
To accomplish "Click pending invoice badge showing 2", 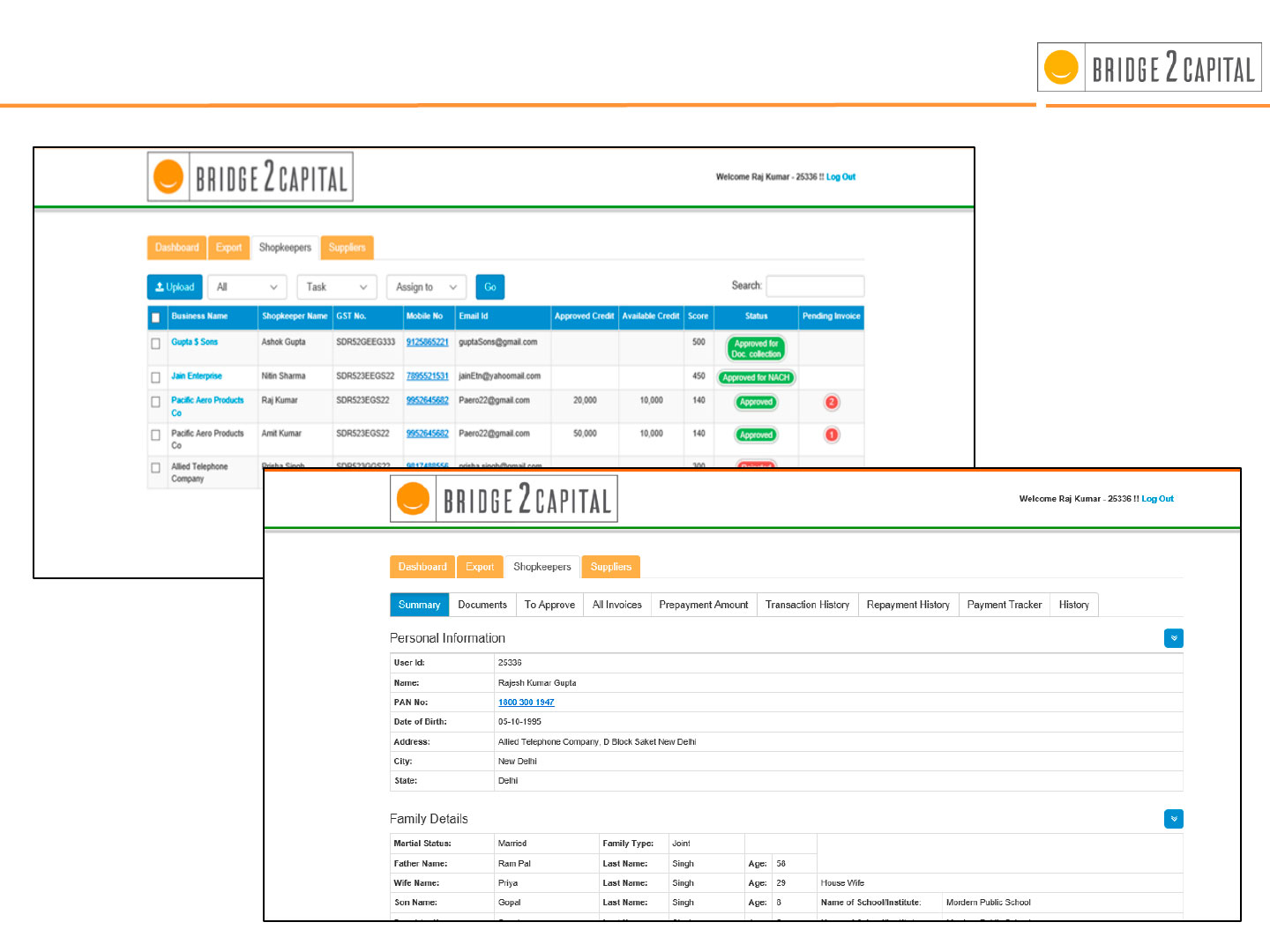I will click(831, 402).
